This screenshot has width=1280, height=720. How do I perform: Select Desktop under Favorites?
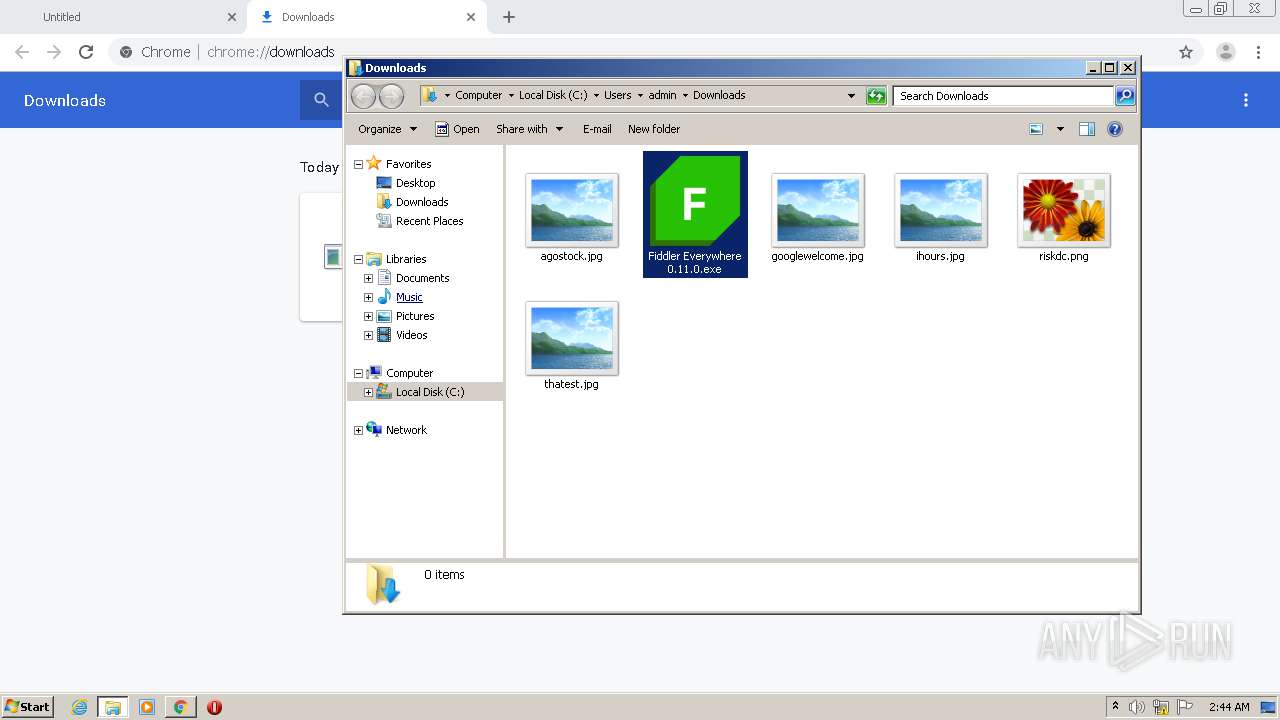(415, 183)
